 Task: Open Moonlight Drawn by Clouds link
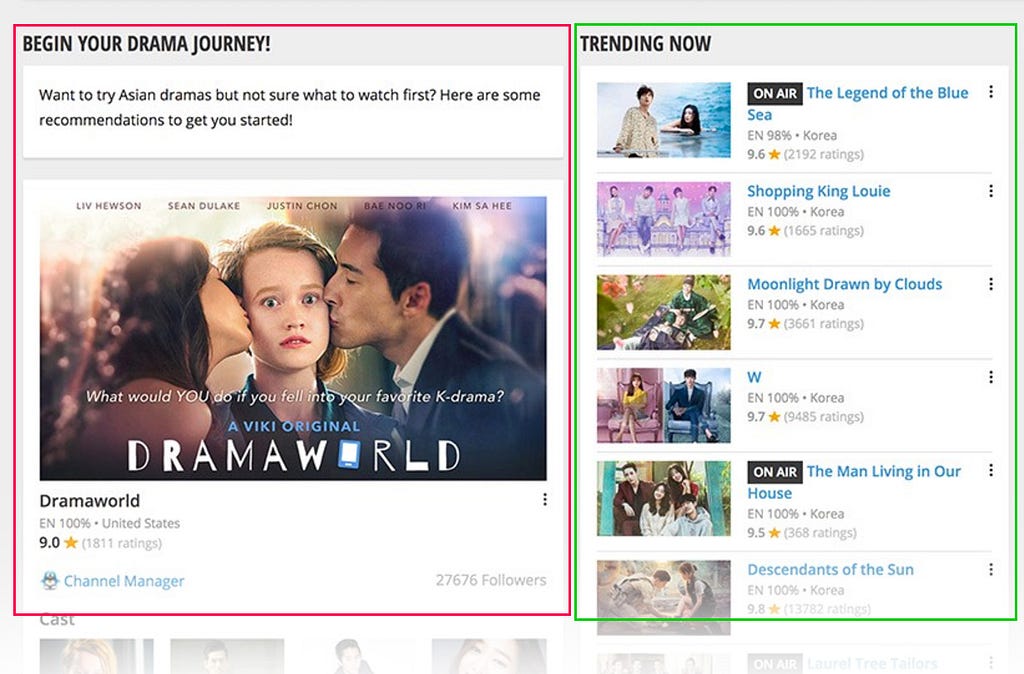(844, 284)
